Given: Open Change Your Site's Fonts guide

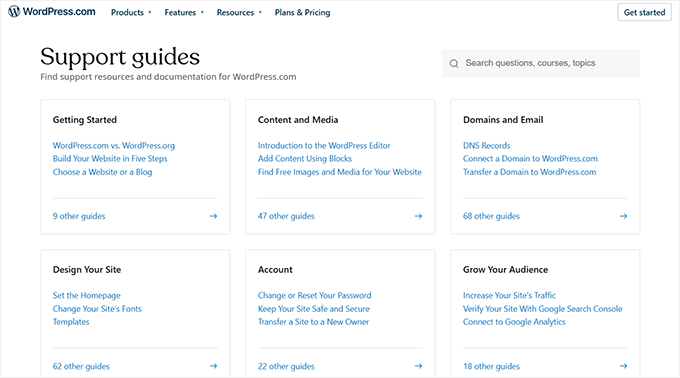Looking at the screenshot, I should [x=97, y=309].
